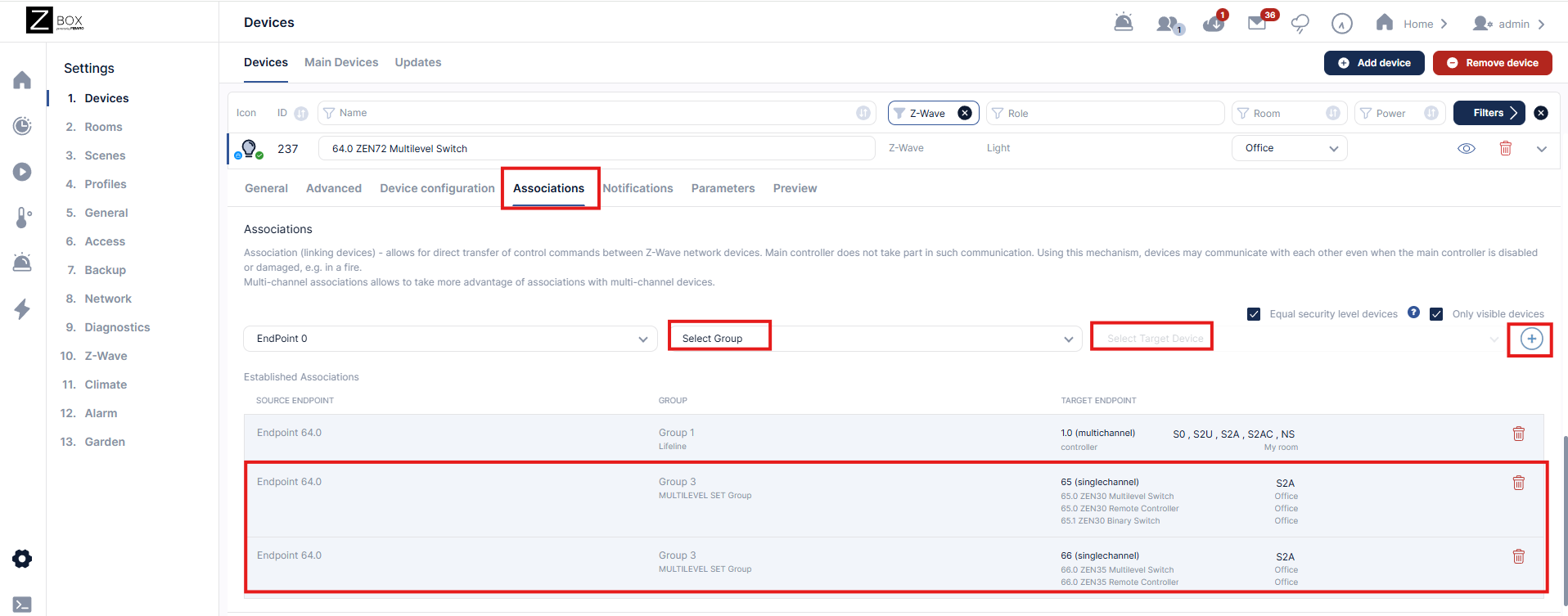This screenshot has width=1568, height=616.
Task: Open the play scenes icon in sidebar
Action: point(22,172)
